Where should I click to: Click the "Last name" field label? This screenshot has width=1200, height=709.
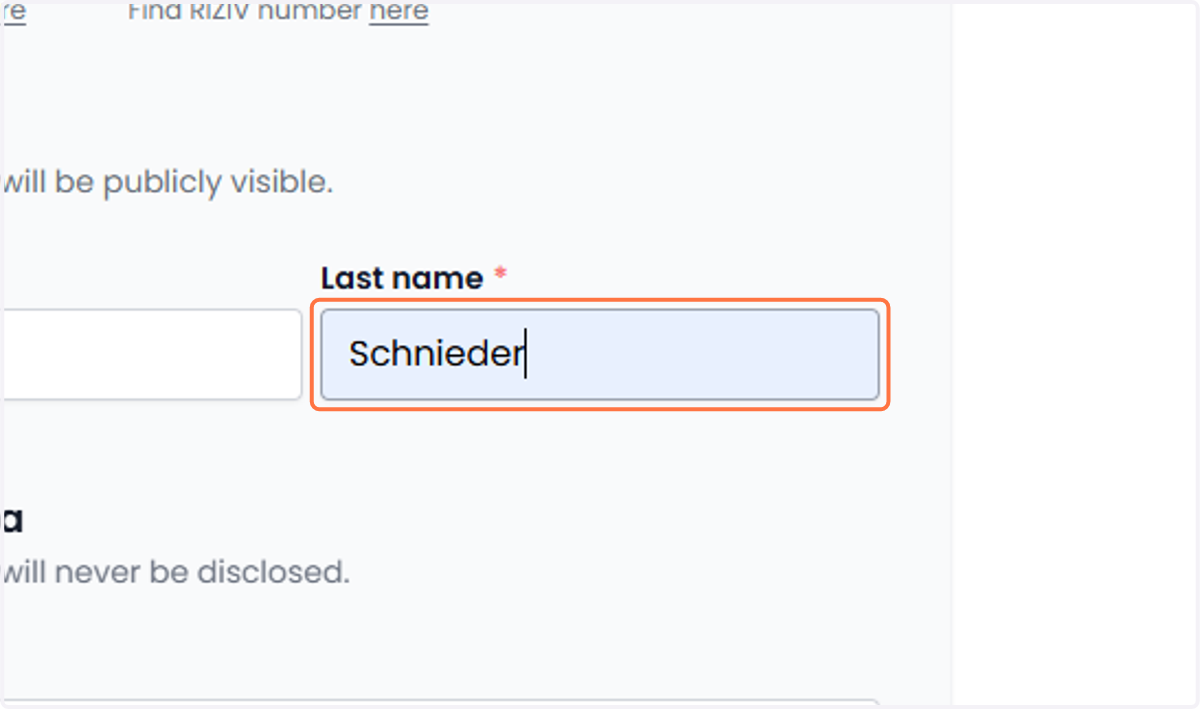tap(402, 278)
